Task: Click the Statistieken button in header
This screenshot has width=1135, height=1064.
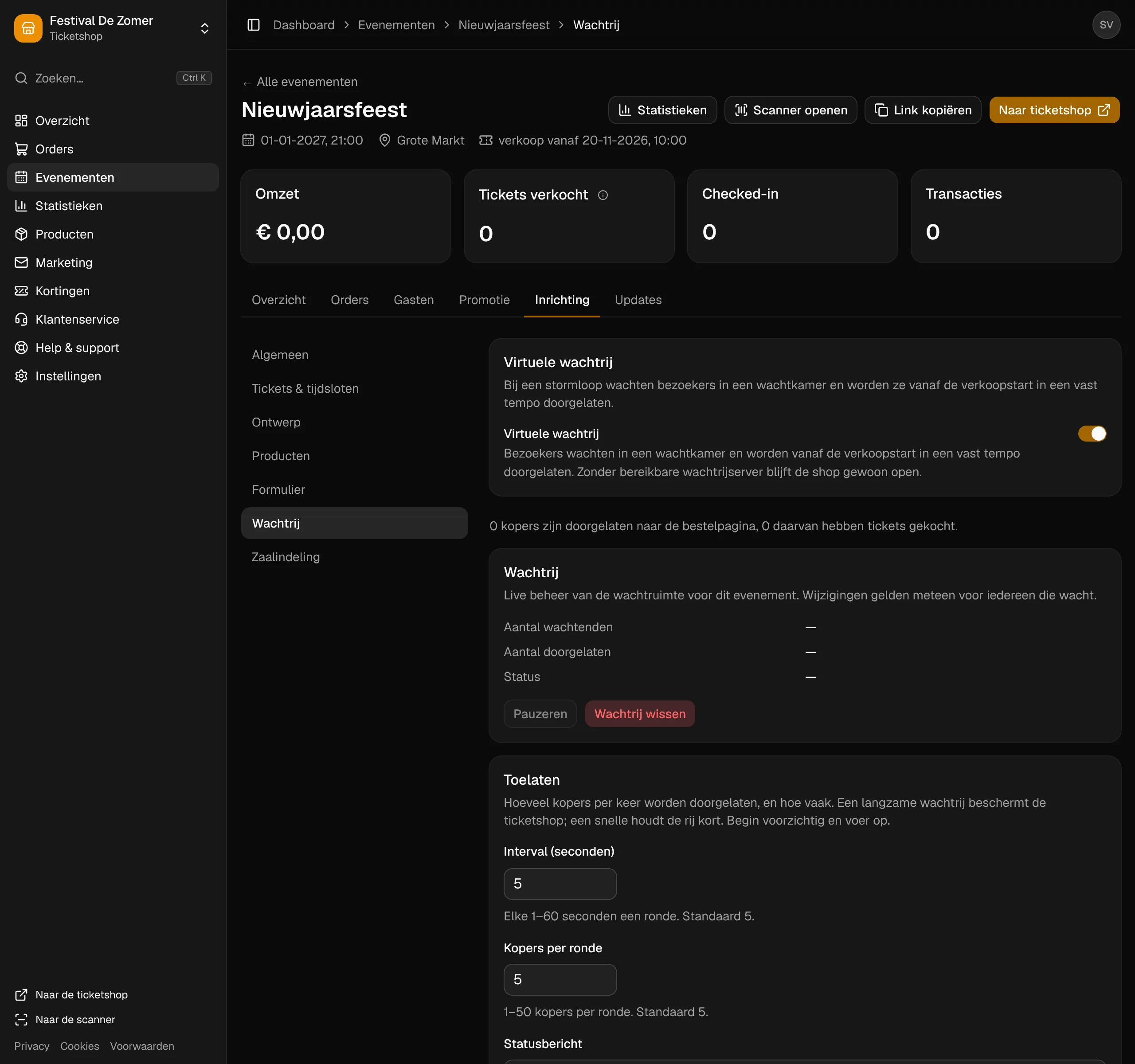Action: tap(662, 110)
